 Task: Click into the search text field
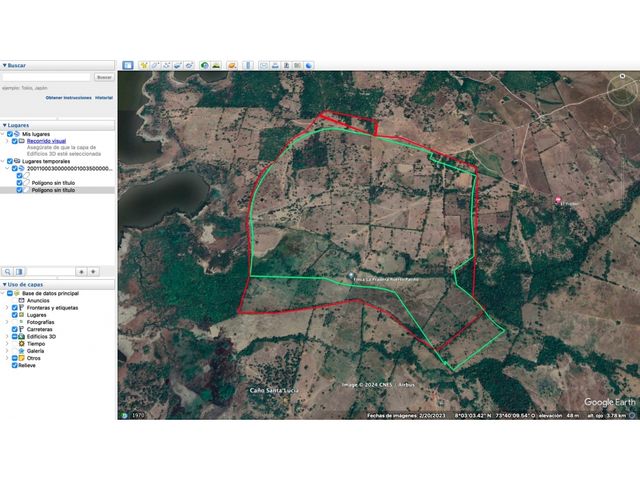[x=46, y=77]
